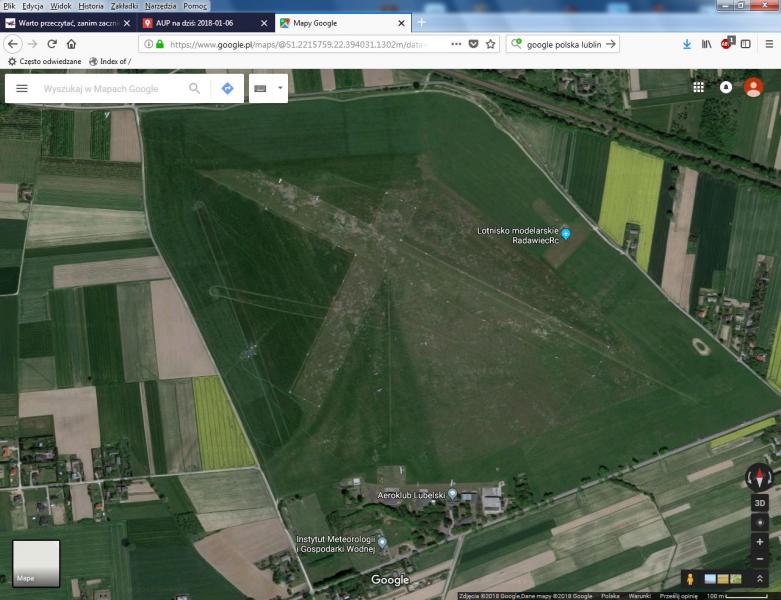Open directions with the blue arrow icon
The width and height of the screenshot is (781, 600).
point(227,88)
